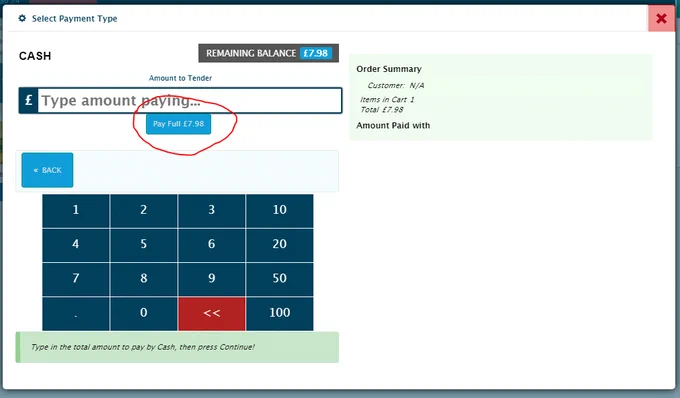The height and width of the screenshot is (398, 680).
Task: Tap keypad number 3
Action: pyautogui.click(x=212, y=210)
